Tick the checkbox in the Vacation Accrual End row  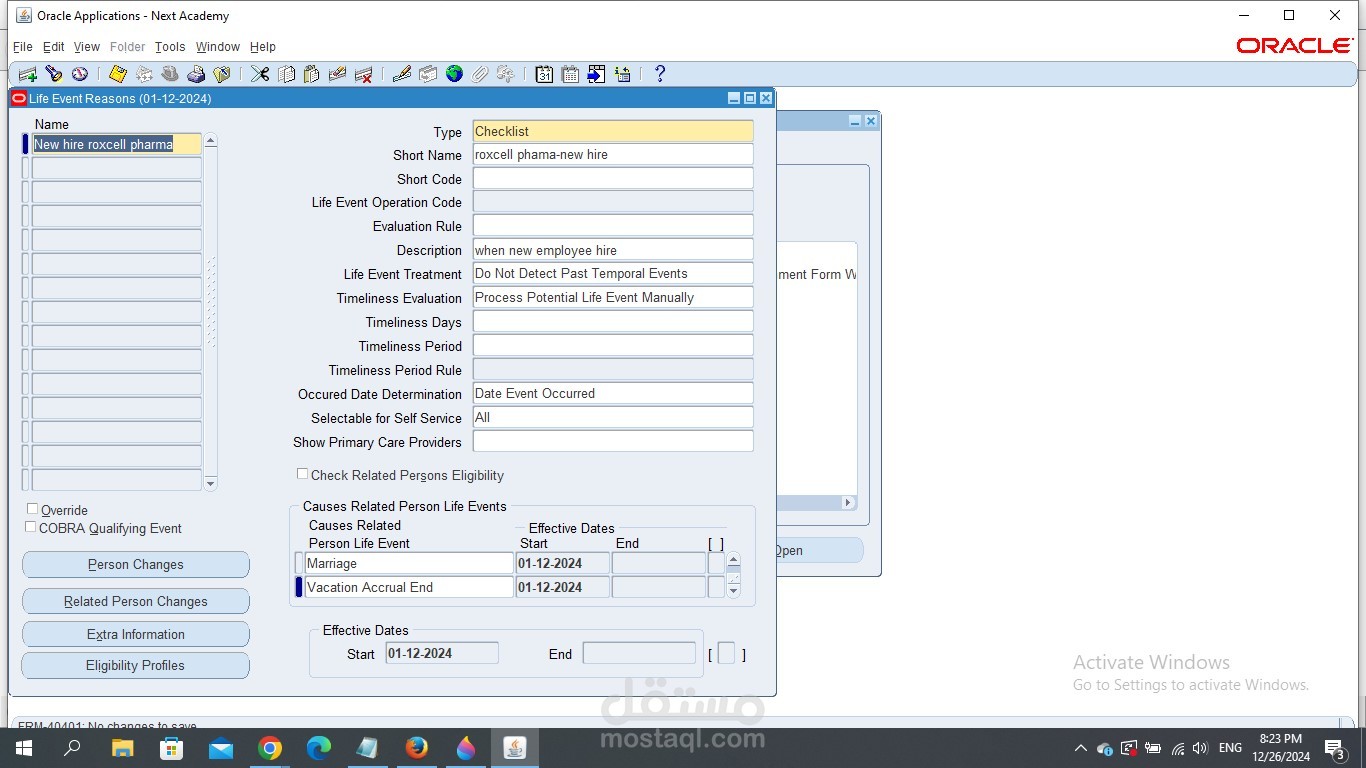716,587
